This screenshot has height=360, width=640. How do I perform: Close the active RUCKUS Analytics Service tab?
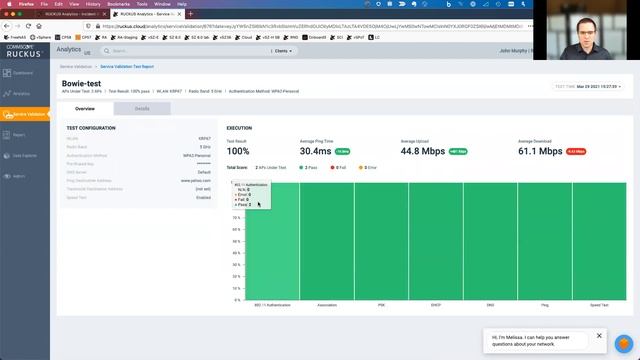(179, 14)
